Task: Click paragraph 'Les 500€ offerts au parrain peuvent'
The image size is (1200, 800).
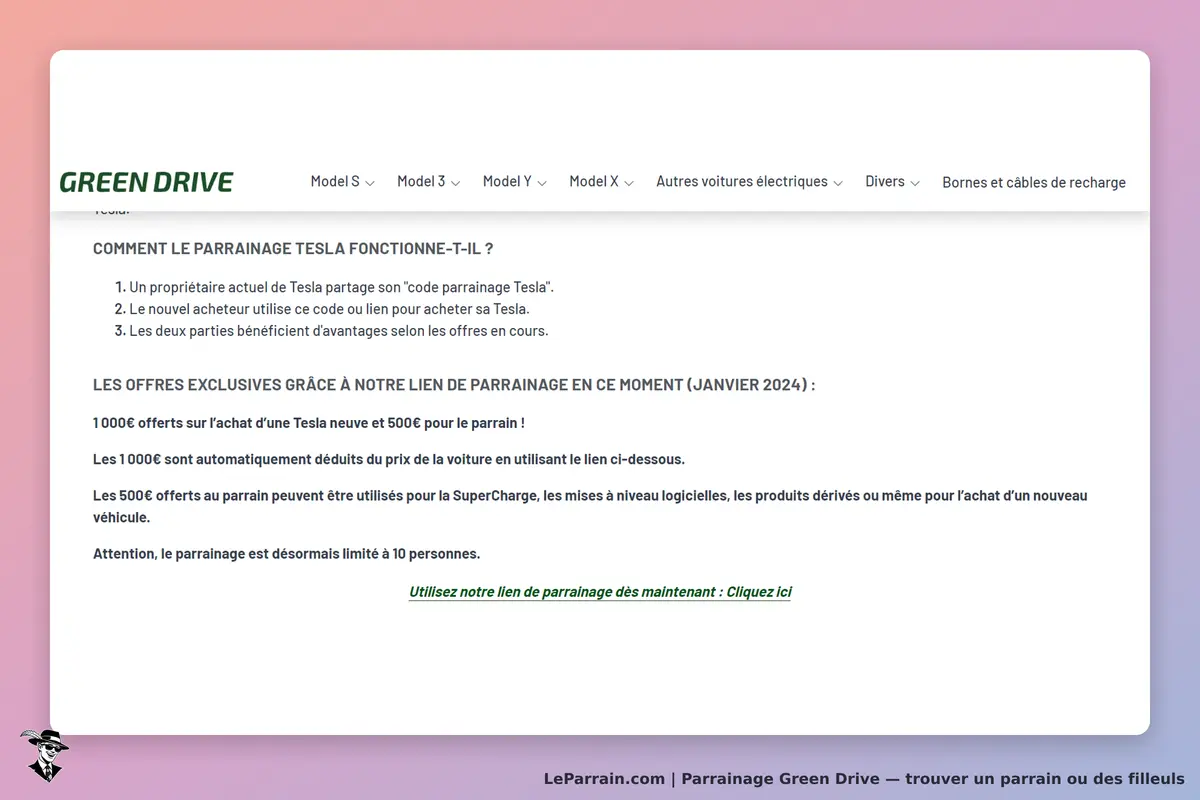Action: point(590,507)
